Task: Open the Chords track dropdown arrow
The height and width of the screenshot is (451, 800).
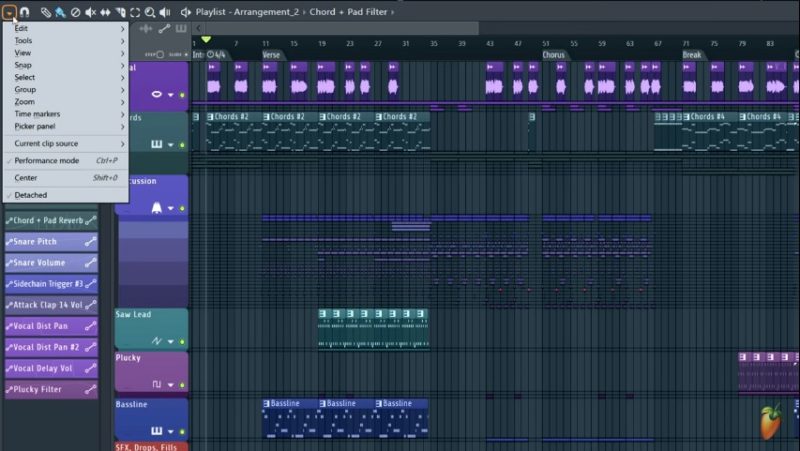Action: pyautogui.click(x=171, y=145)
